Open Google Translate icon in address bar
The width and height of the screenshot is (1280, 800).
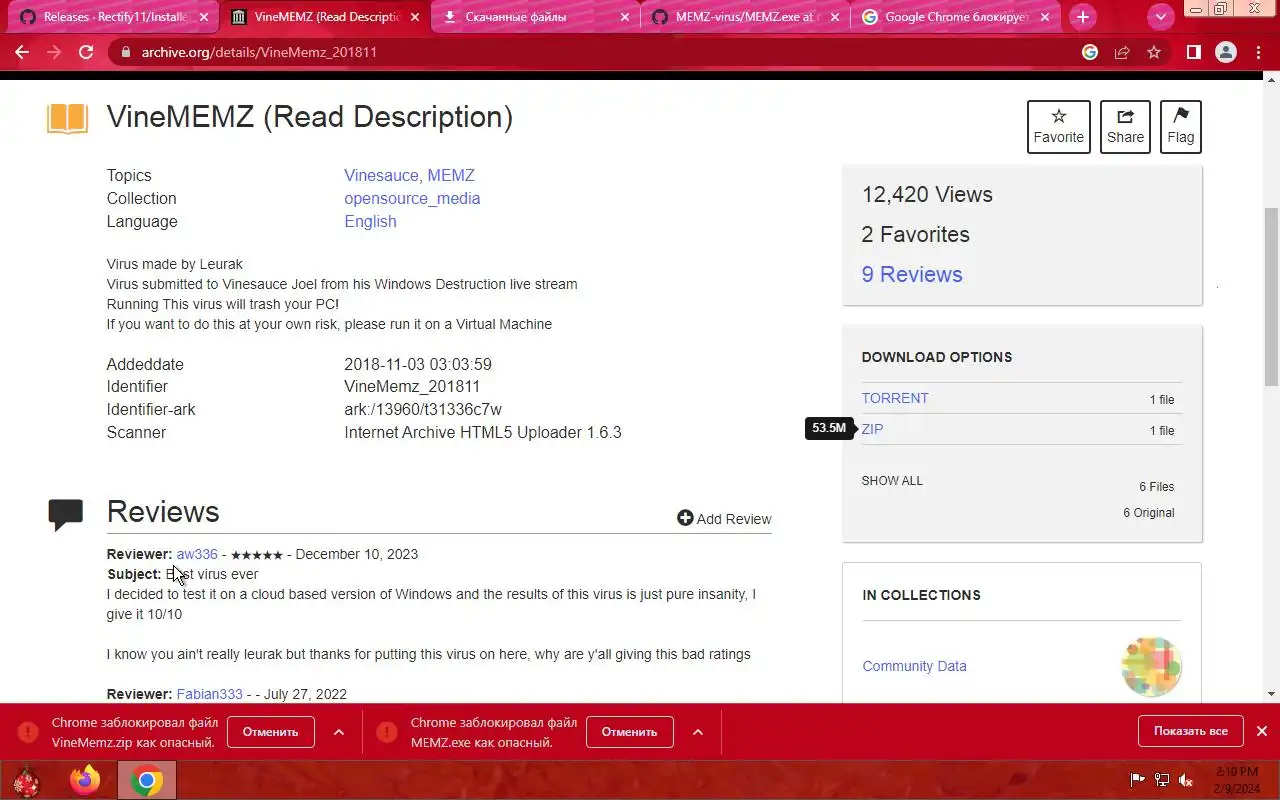1090,52
